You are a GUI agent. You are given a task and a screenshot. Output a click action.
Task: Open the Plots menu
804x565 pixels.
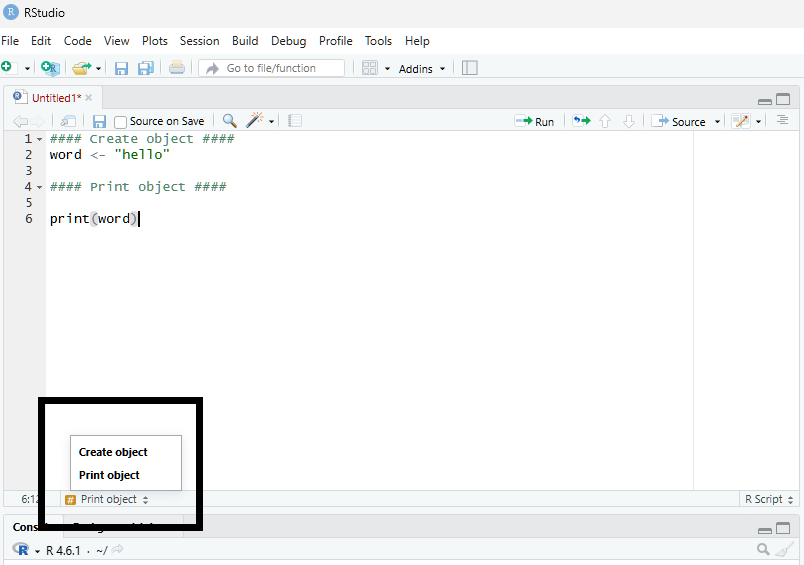(x=155, y=41)
